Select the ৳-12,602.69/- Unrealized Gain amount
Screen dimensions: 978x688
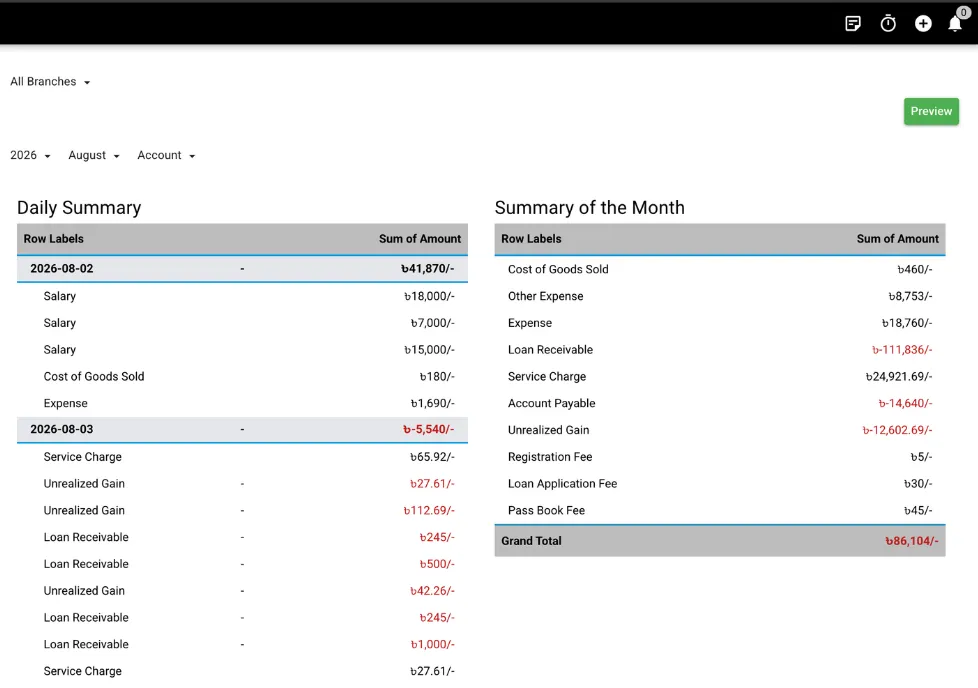coord(898,430)
